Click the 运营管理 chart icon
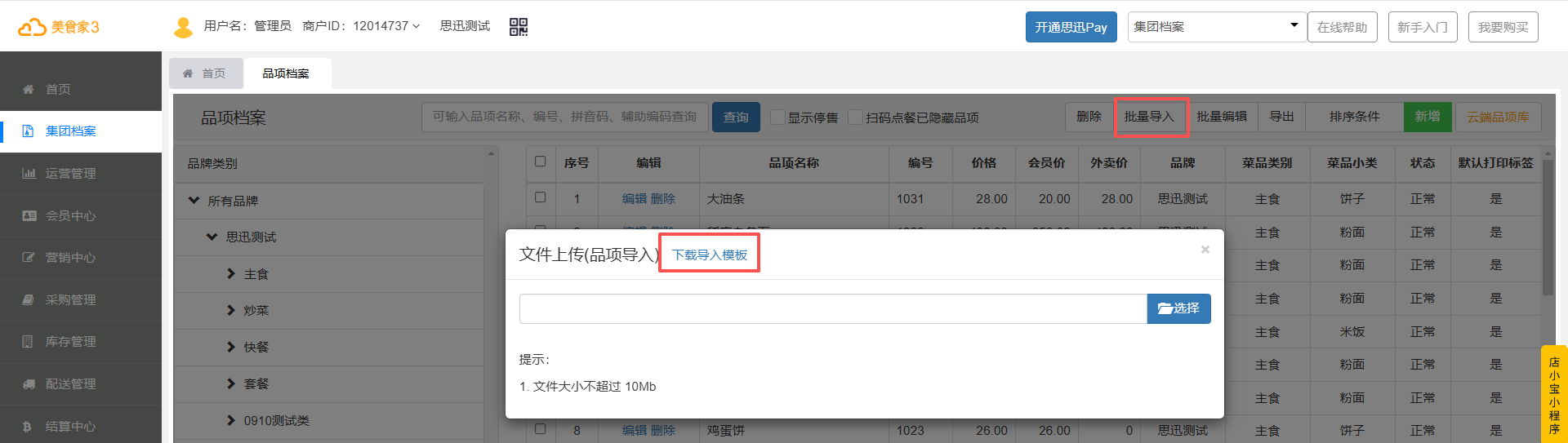Image resolution: width=1568 pixels, height=443 pixels. click(29, 173)
